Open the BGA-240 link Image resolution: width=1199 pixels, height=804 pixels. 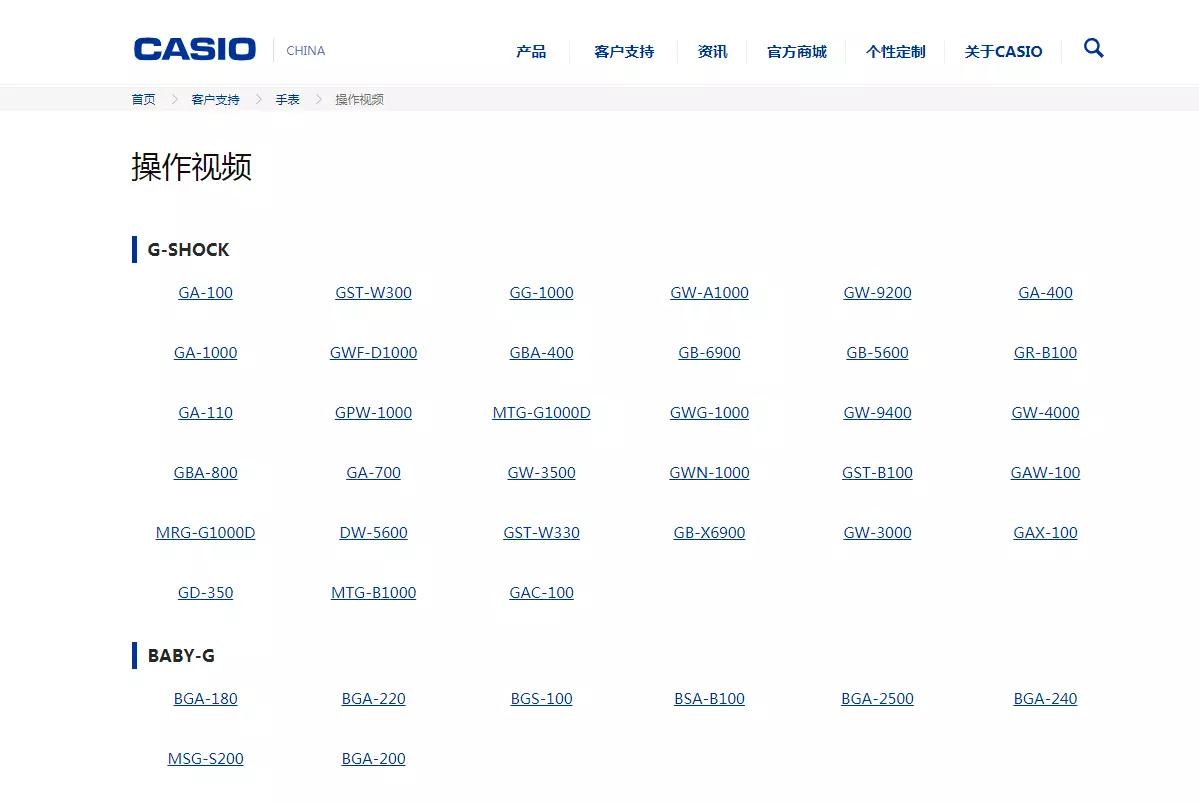click(x=1045, y=698)
